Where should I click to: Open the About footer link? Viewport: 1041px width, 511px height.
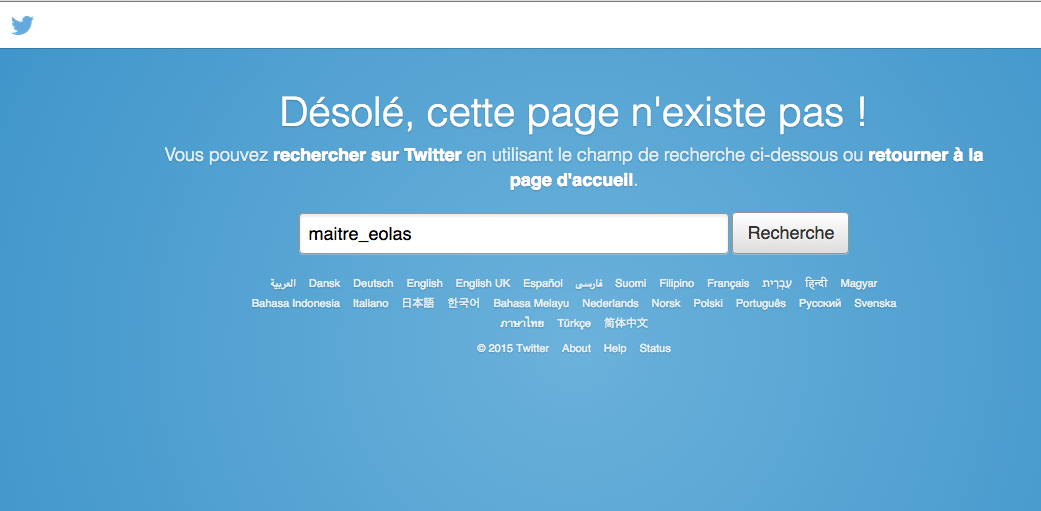tap(576, 348)
